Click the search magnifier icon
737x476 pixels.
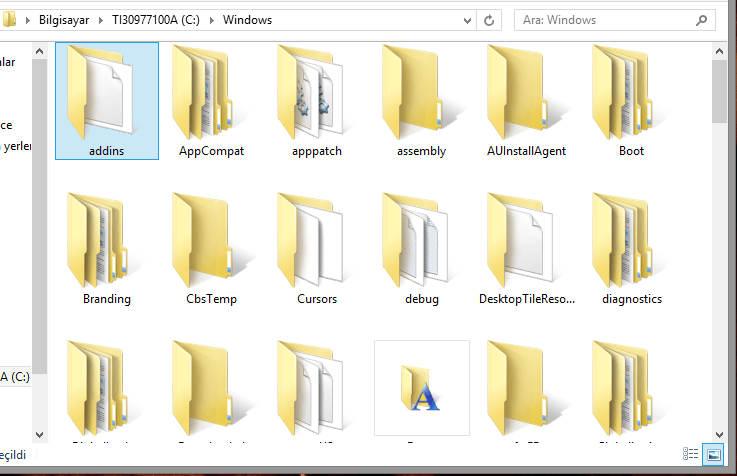[x=701, y=20]
